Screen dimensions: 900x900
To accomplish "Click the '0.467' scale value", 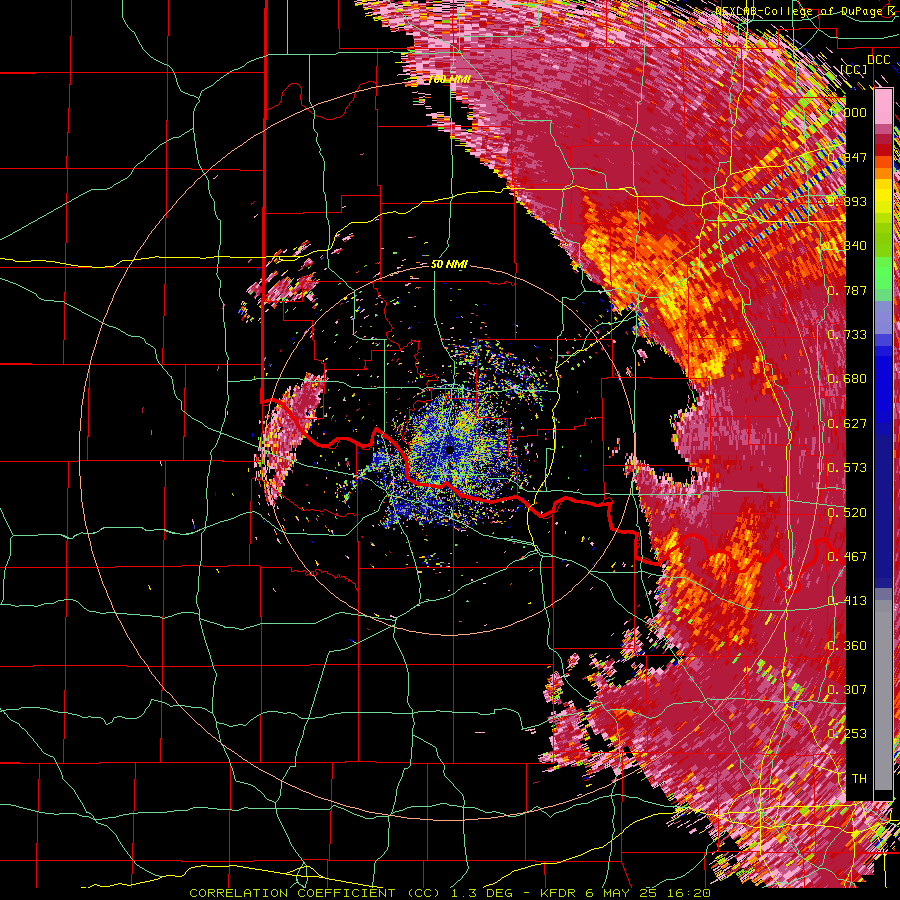I will (848, 557).
